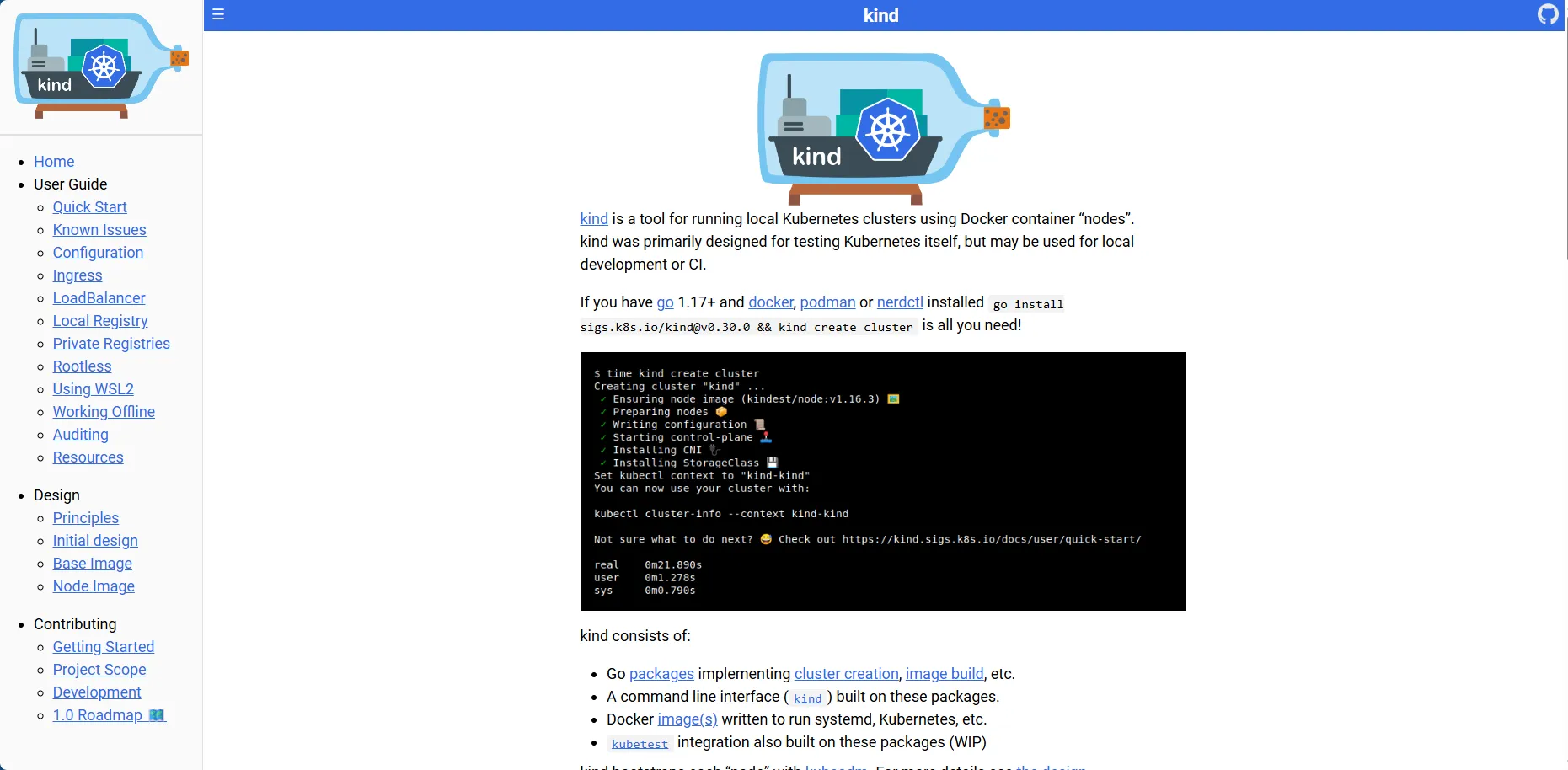Viewport: 1568px width, 770px height.
Task: Go to the Local Registry docs
Action: 99,320
